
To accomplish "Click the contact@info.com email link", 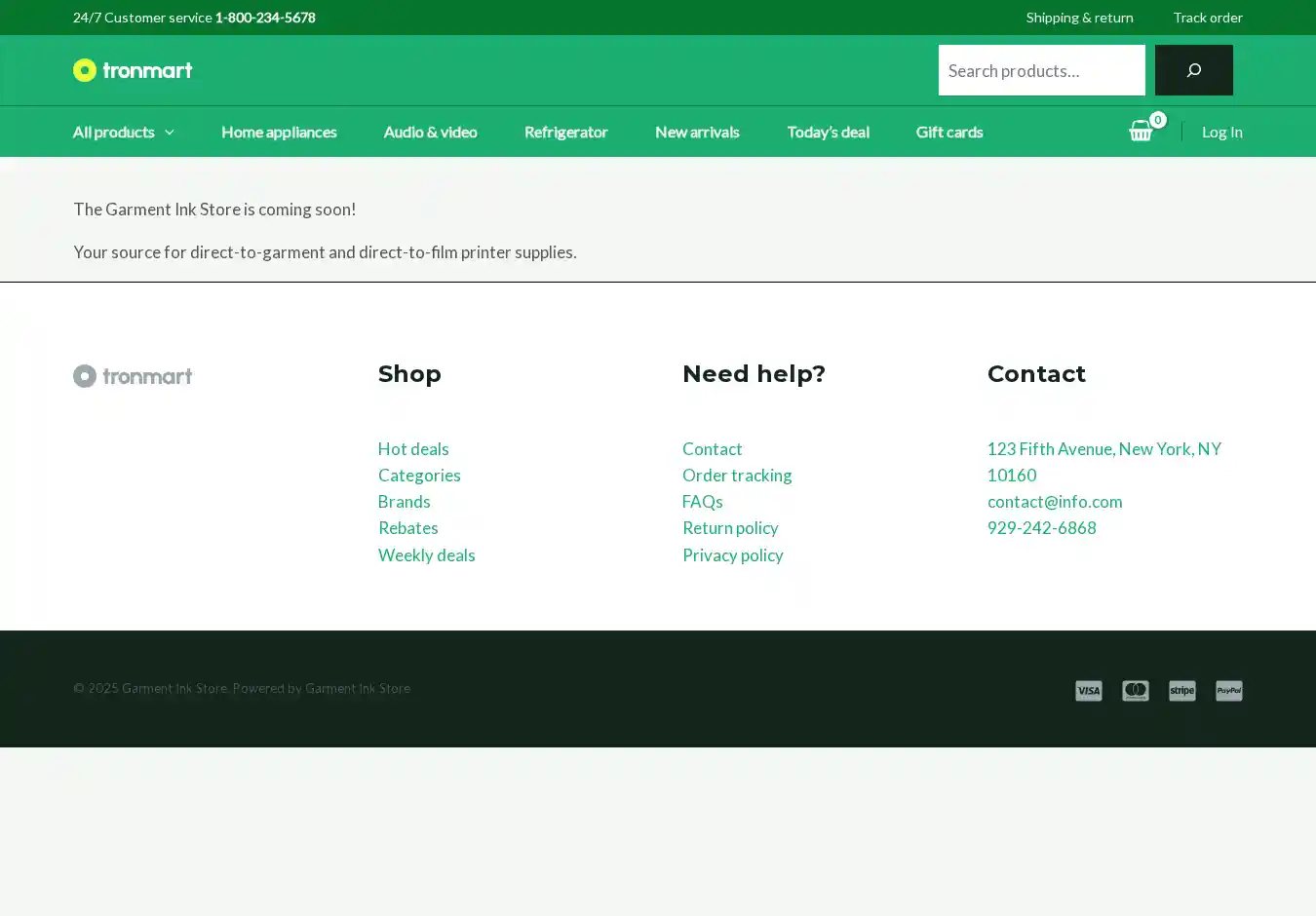I will [1054, 501].
